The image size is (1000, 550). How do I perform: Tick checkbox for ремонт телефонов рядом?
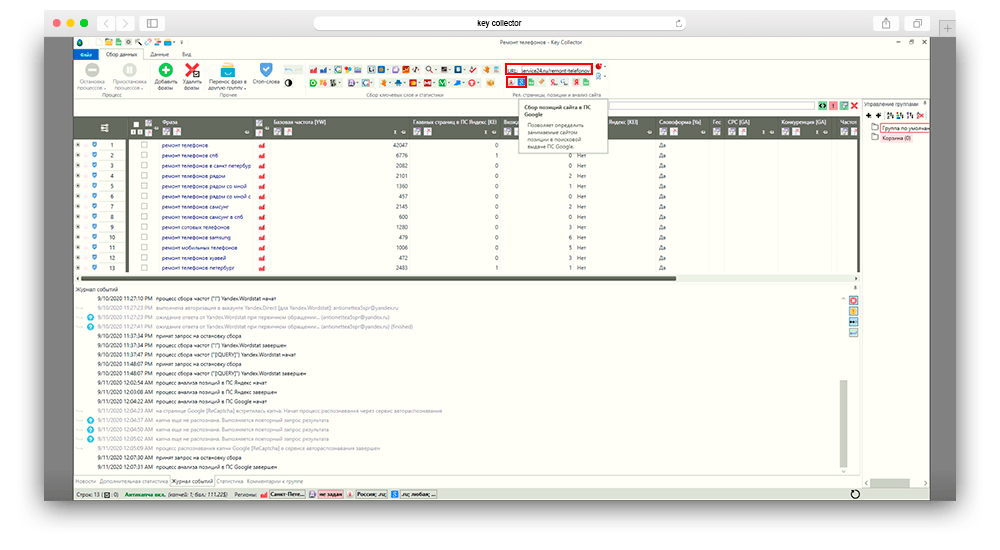[144, 175]
